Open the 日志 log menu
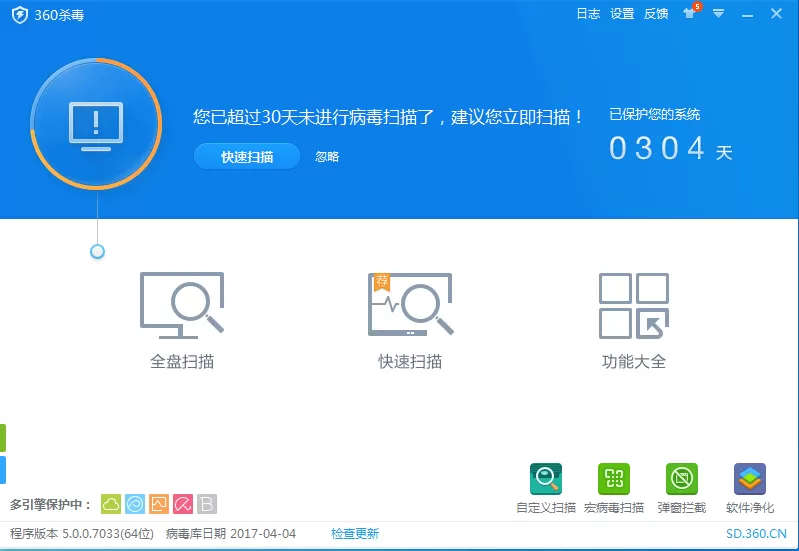 point(588,14)
